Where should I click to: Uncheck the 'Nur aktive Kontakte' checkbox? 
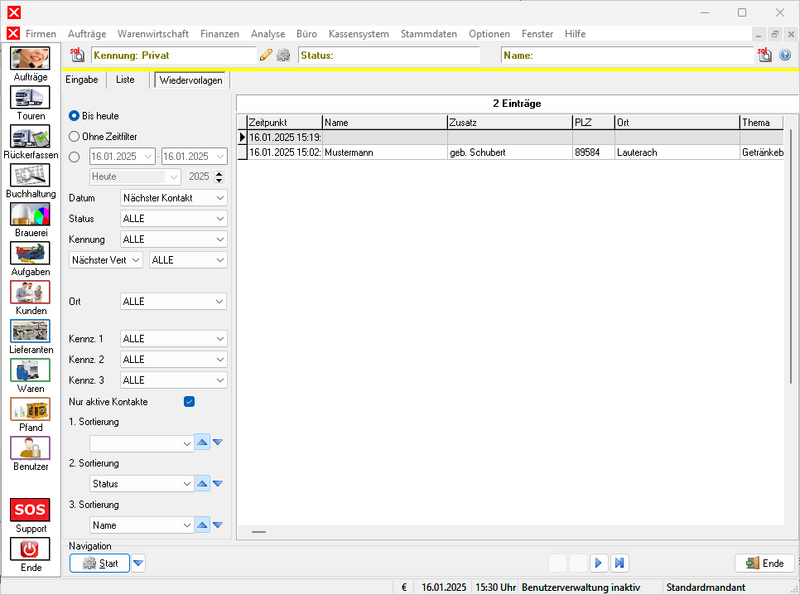coord(189,402)
